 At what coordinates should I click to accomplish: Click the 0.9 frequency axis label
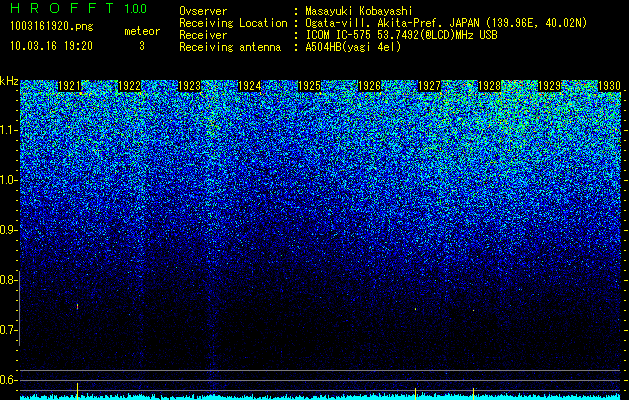coord(9,230)
